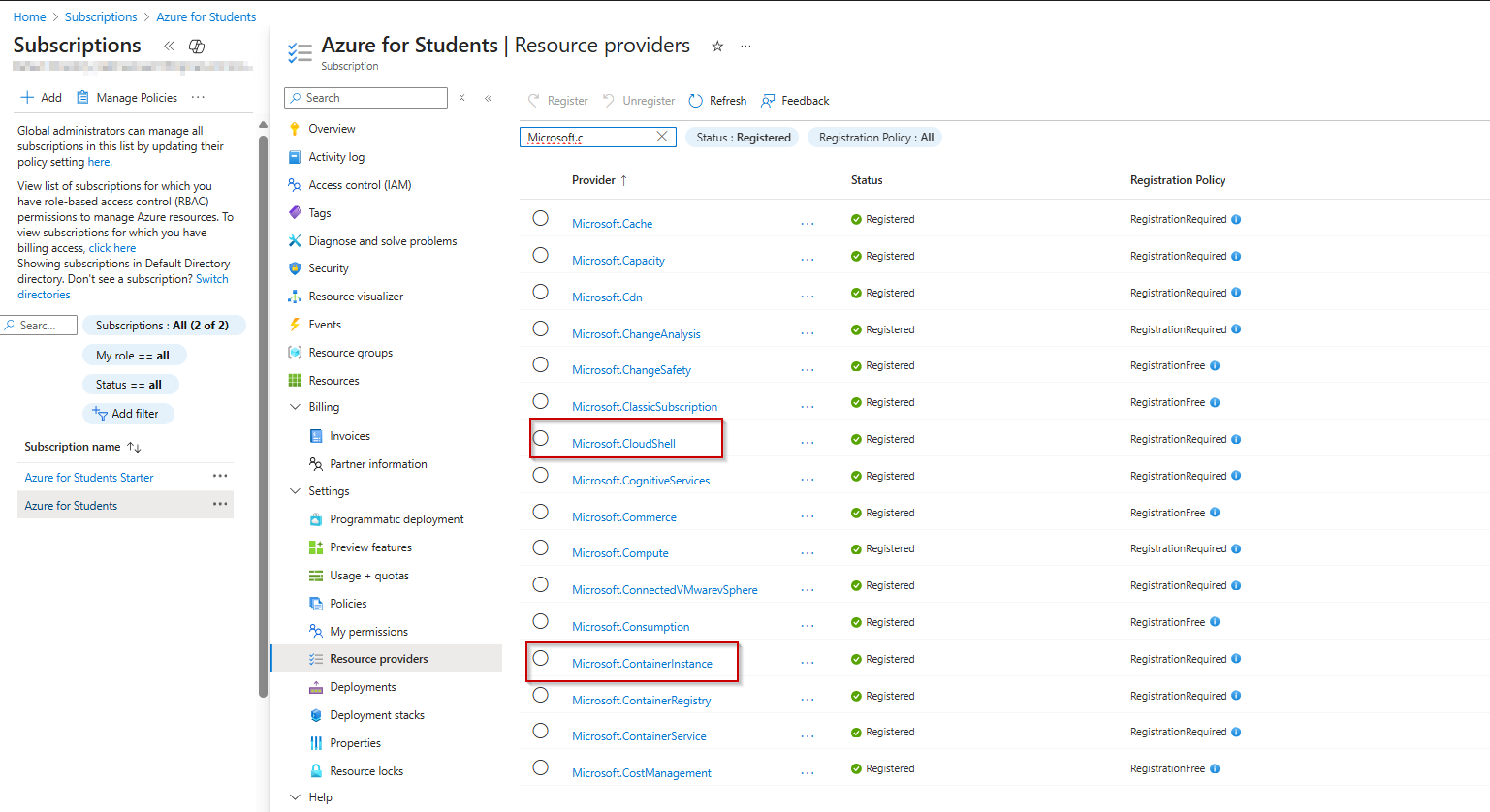This screenshot has height=812, width=1490.
Task: Focus the subscriptions search field
Action: [39, 326]
